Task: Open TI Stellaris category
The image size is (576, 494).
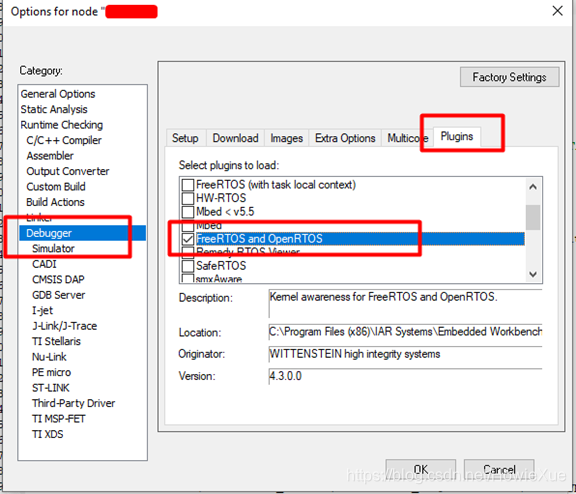Action: (x=57, y=341)
